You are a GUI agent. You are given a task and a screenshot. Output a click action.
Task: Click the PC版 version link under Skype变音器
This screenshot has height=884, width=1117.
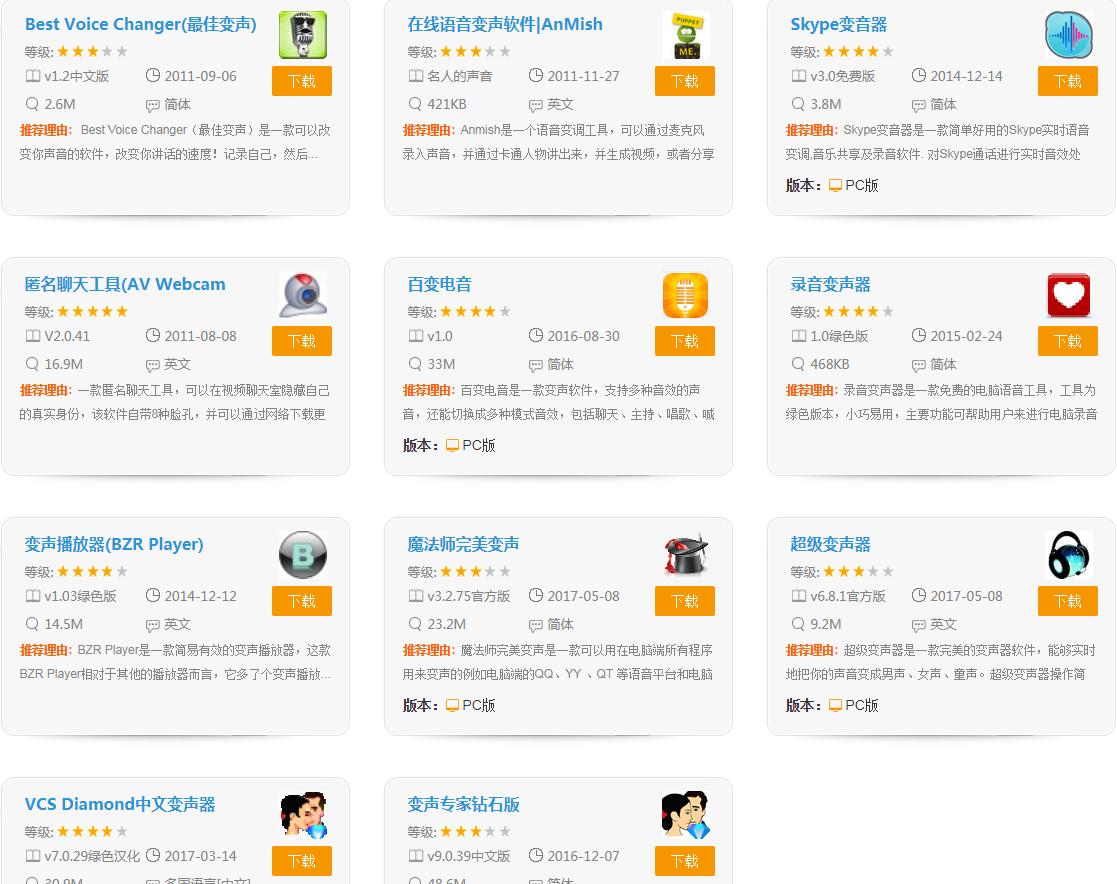click(x=853, y=185)
